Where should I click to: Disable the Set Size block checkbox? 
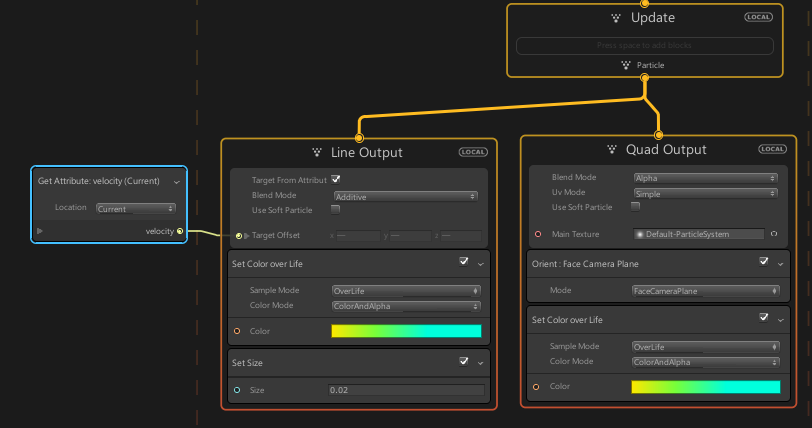point(463,361)
